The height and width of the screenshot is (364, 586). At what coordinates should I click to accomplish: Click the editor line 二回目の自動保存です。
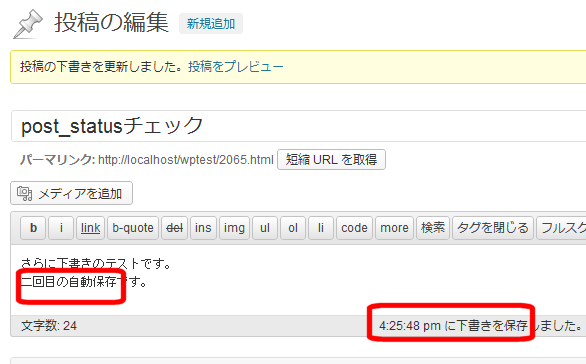click(x=84, y=281)
